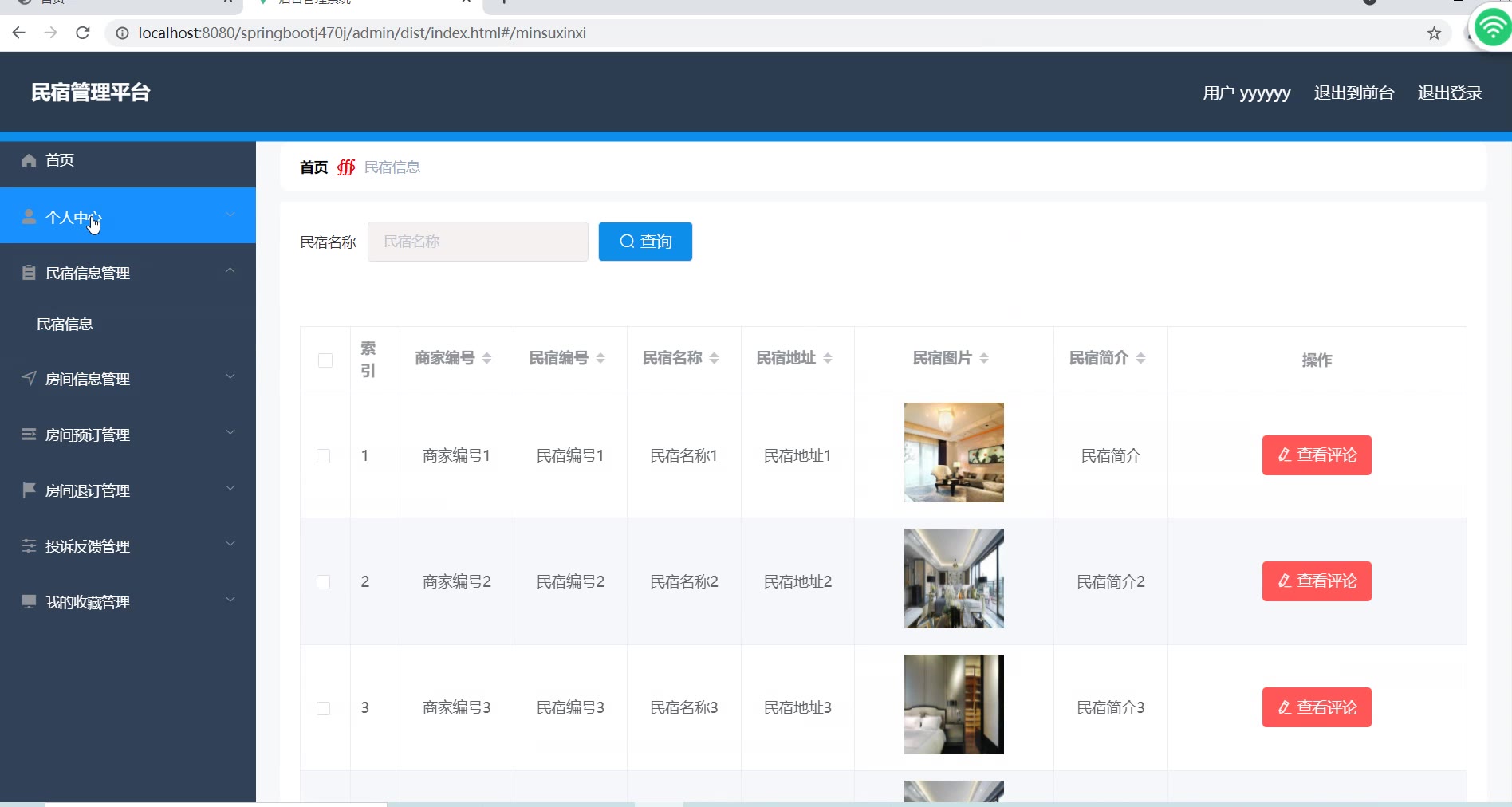Image resolution: width=1512 pixels, height=807 pixels.
Task: Select 投诉反馈管理 in the sidebar
Action: point(128,546)
